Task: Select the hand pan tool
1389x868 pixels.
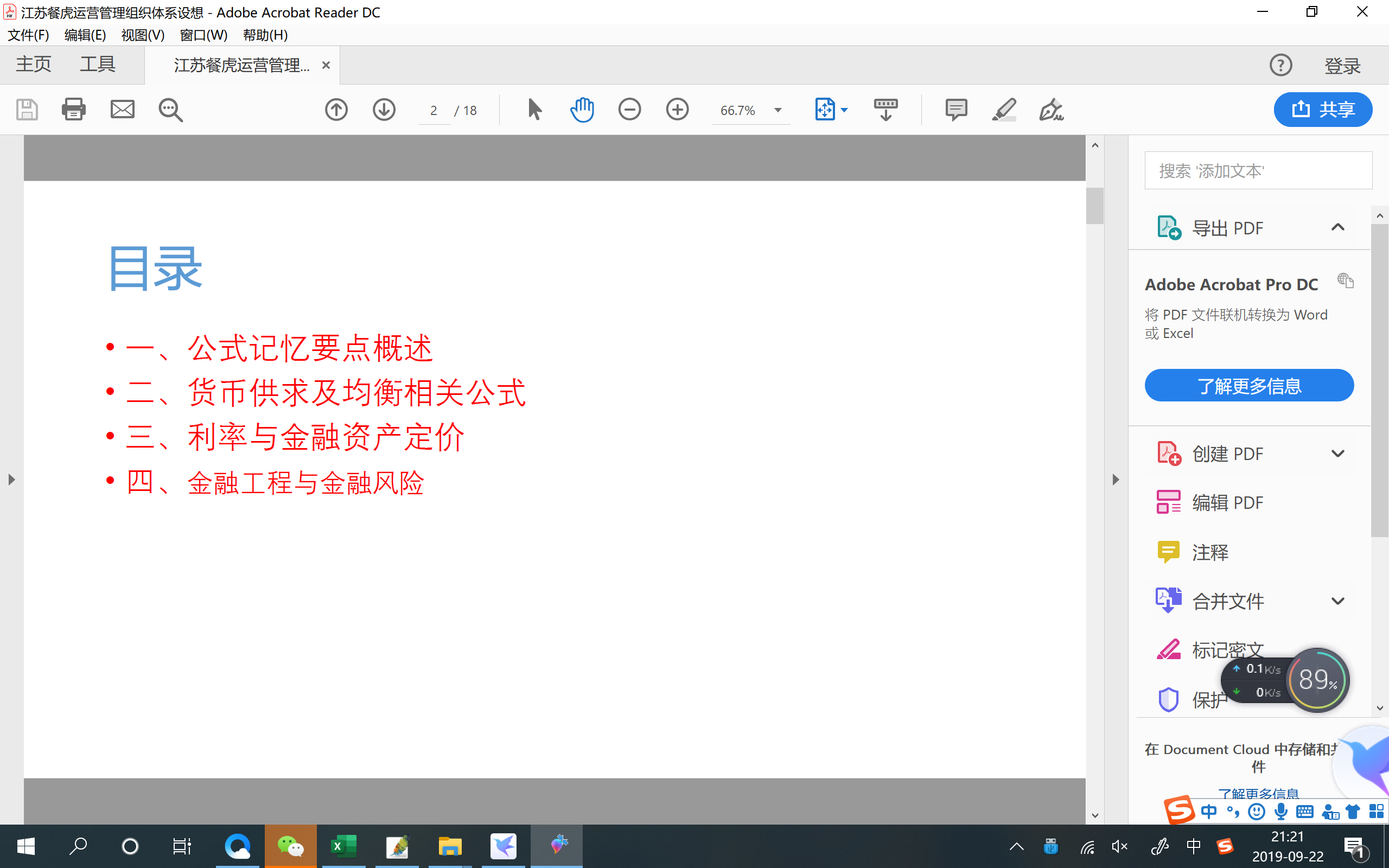Action: [x=582, y=109]
